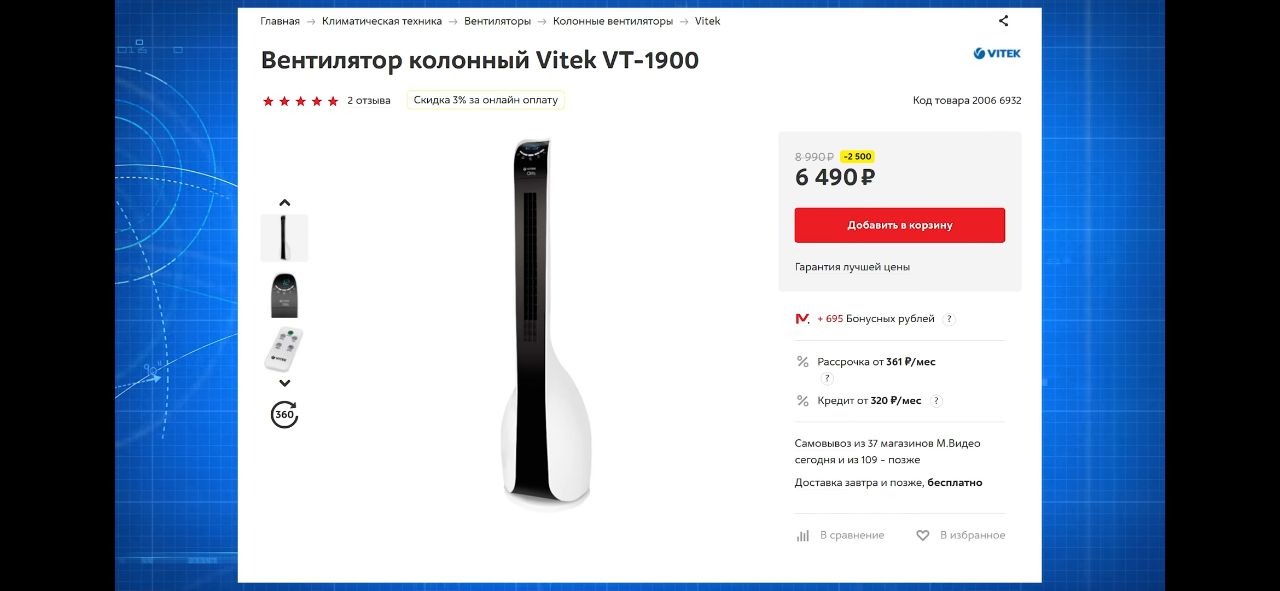Open help icon under Рассрочка

coord(827,379)
